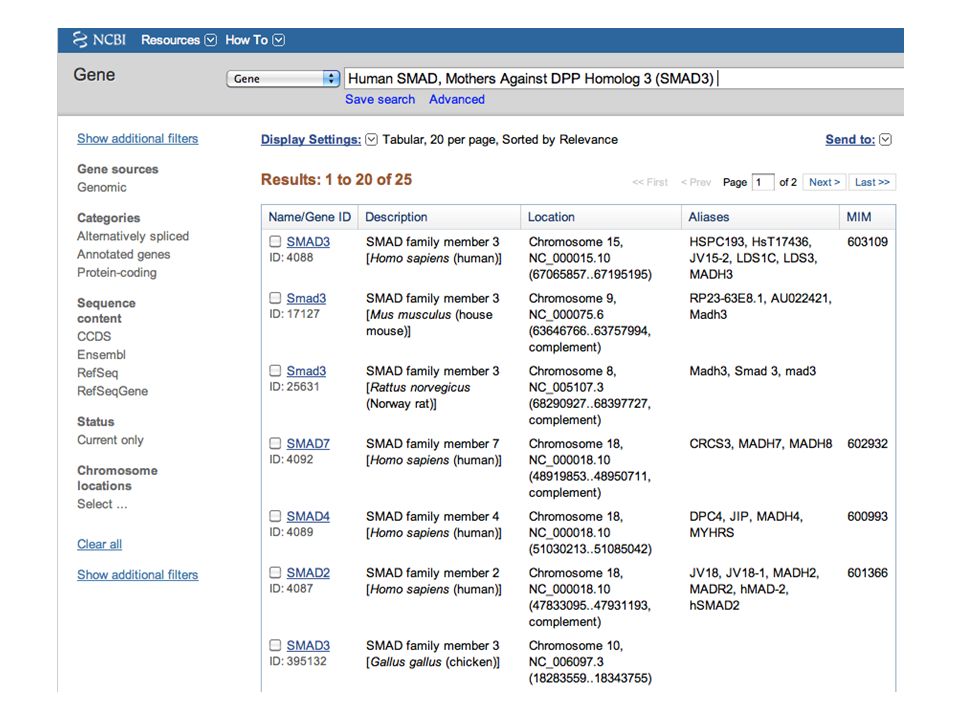
Task: Click the lower Show additional filters link
Action: [138, 574]
